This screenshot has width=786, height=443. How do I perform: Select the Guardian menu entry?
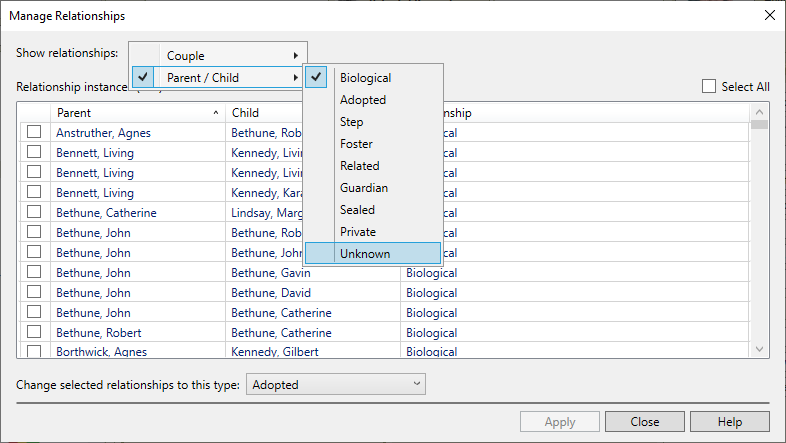click(364, 188)
